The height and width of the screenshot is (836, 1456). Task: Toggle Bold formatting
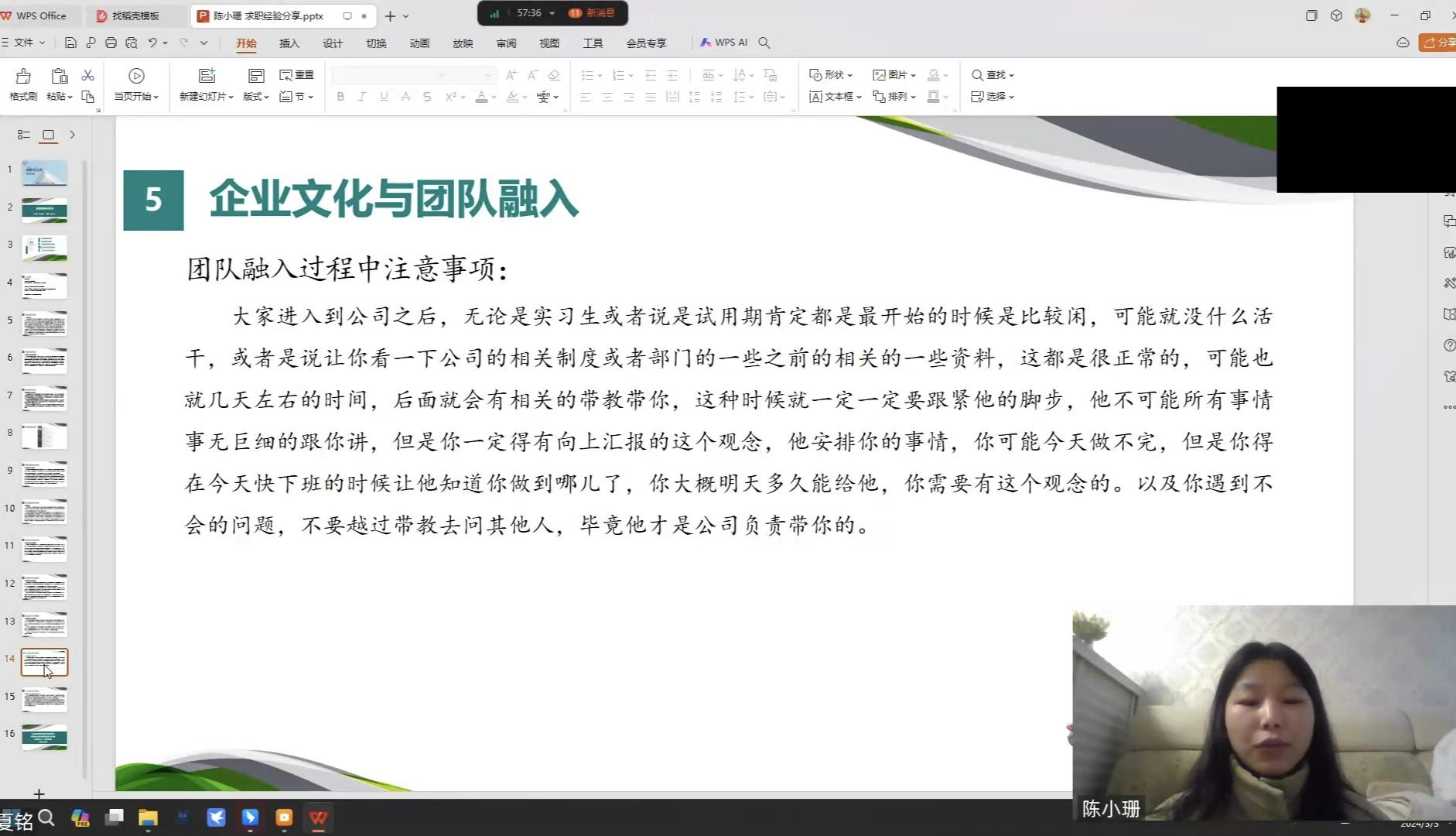340,97
